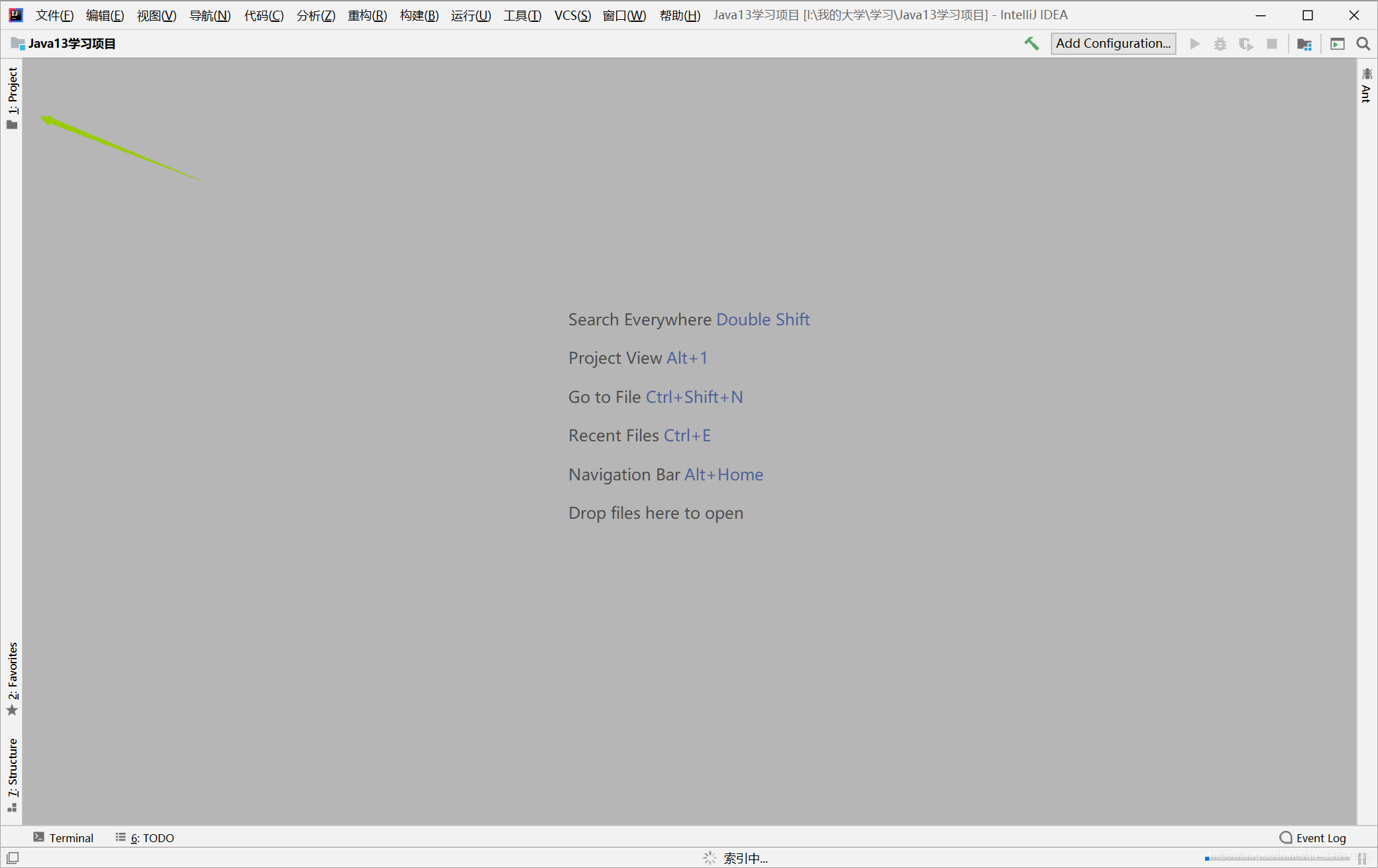Open the Project Structure folder icon
The image size is (1378, 868).
(1304, 44)
